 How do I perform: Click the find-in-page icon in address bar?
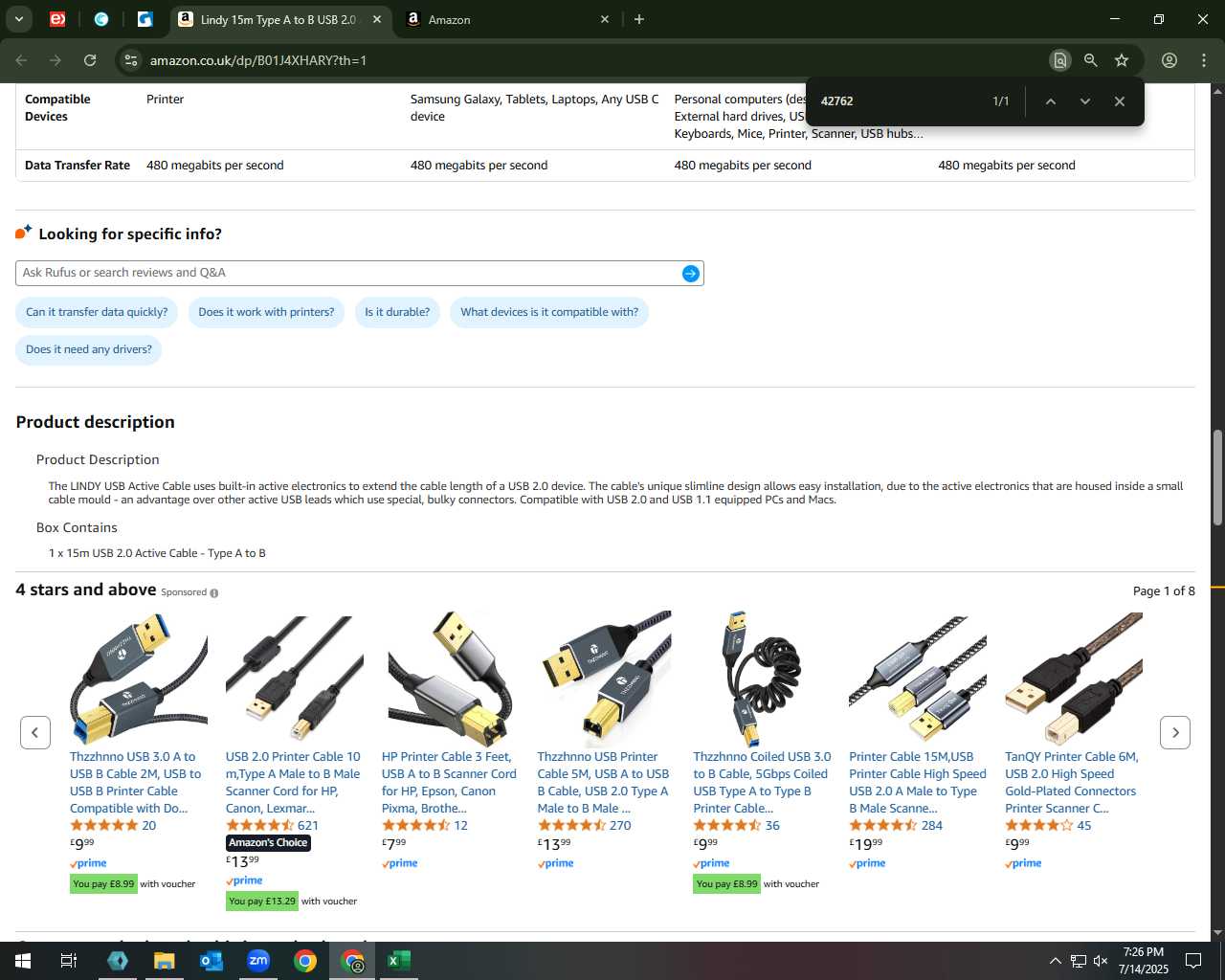[1059, 60]
